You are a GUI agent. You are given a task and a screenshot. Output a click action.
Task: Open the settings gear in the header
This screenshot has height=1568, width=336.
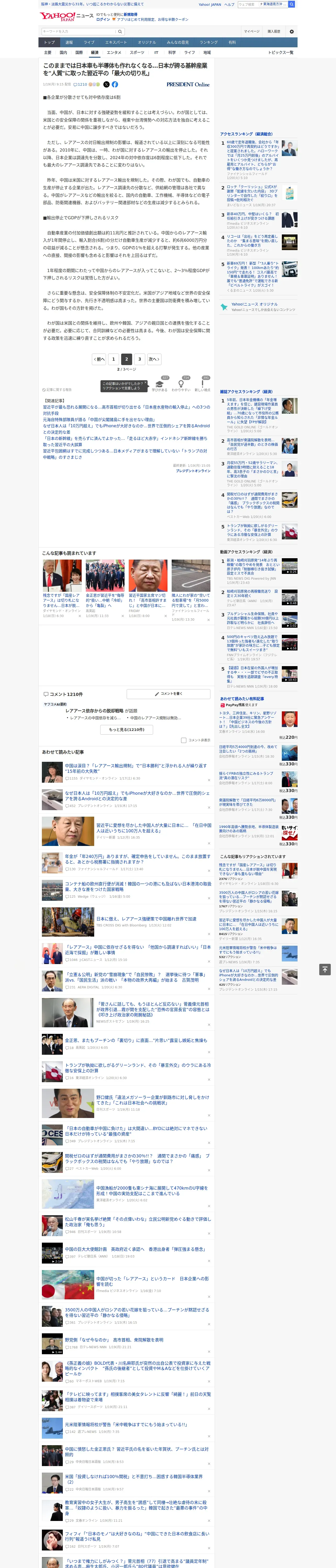(292, 31)
